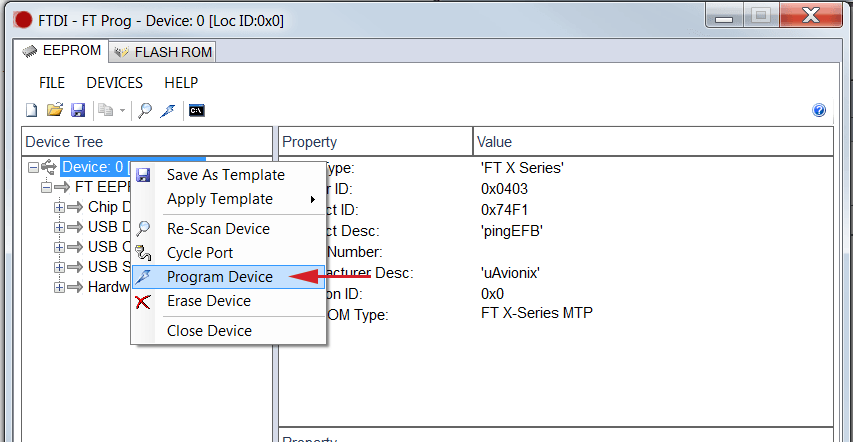Open the dropdown arrow next to Copy icon

point(122,111)
